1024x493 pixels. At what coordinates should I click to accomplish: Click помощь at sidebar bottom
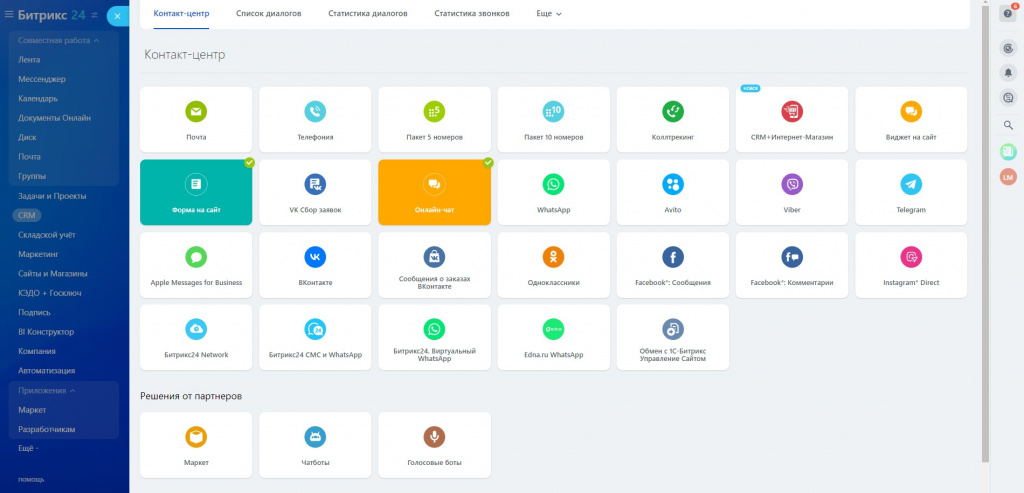click(x=31, y=479)
